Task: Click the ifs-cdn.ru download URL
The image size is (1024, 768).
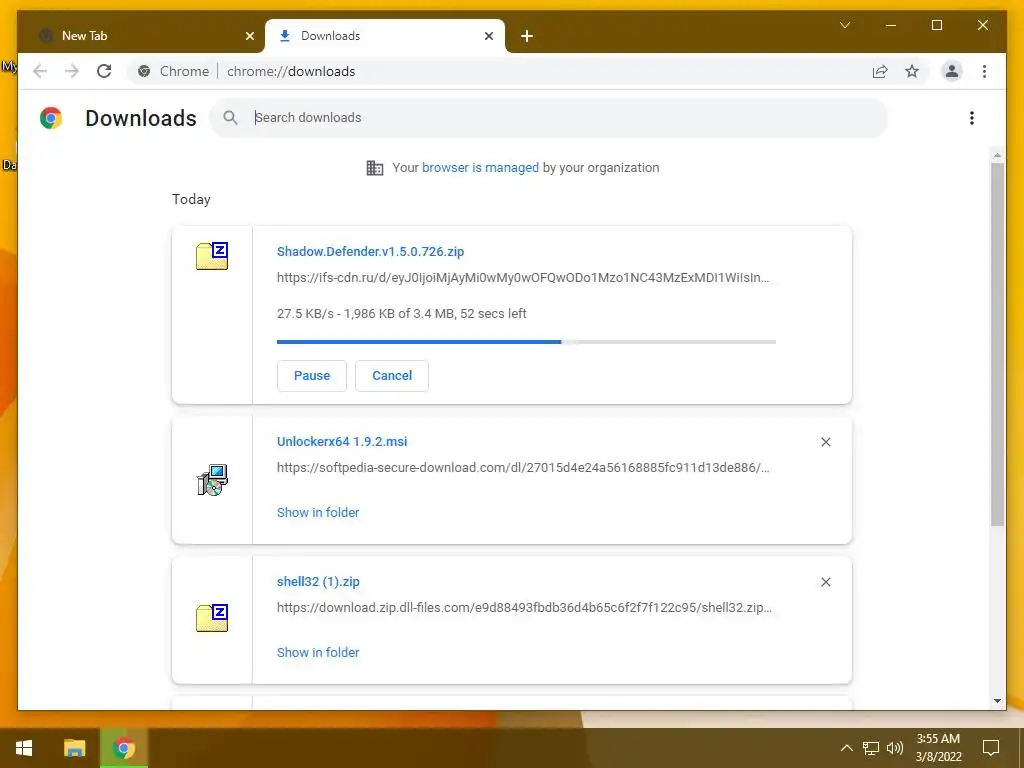Action: click(523, 278)
